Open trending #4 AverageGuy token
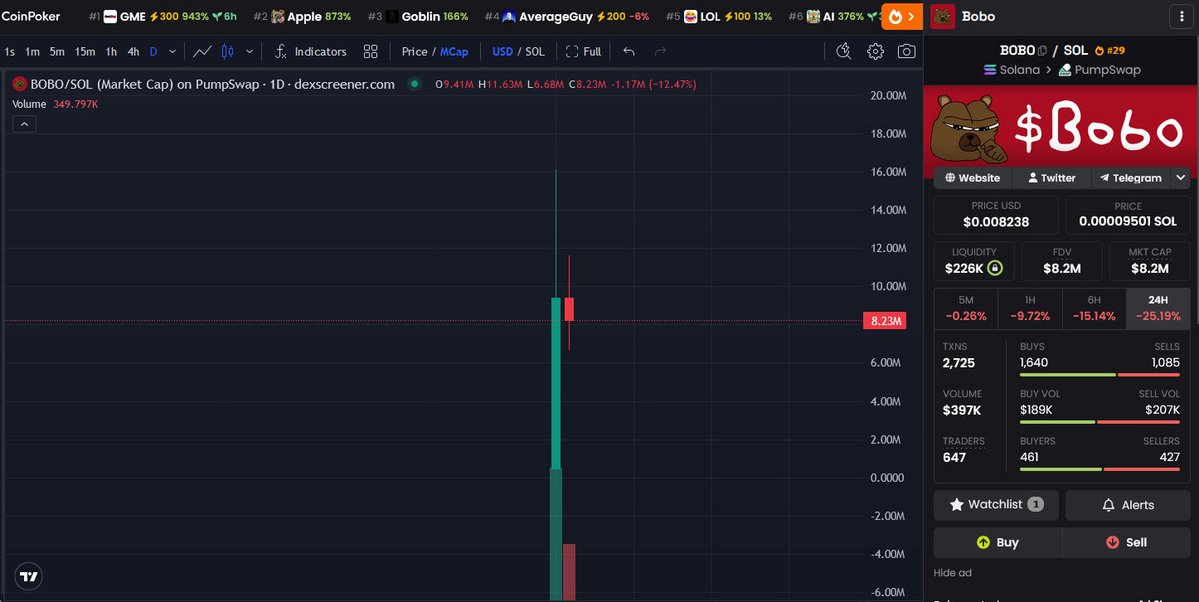Image resolution: width=1199 pixels, height=602 pixels. 567,16
